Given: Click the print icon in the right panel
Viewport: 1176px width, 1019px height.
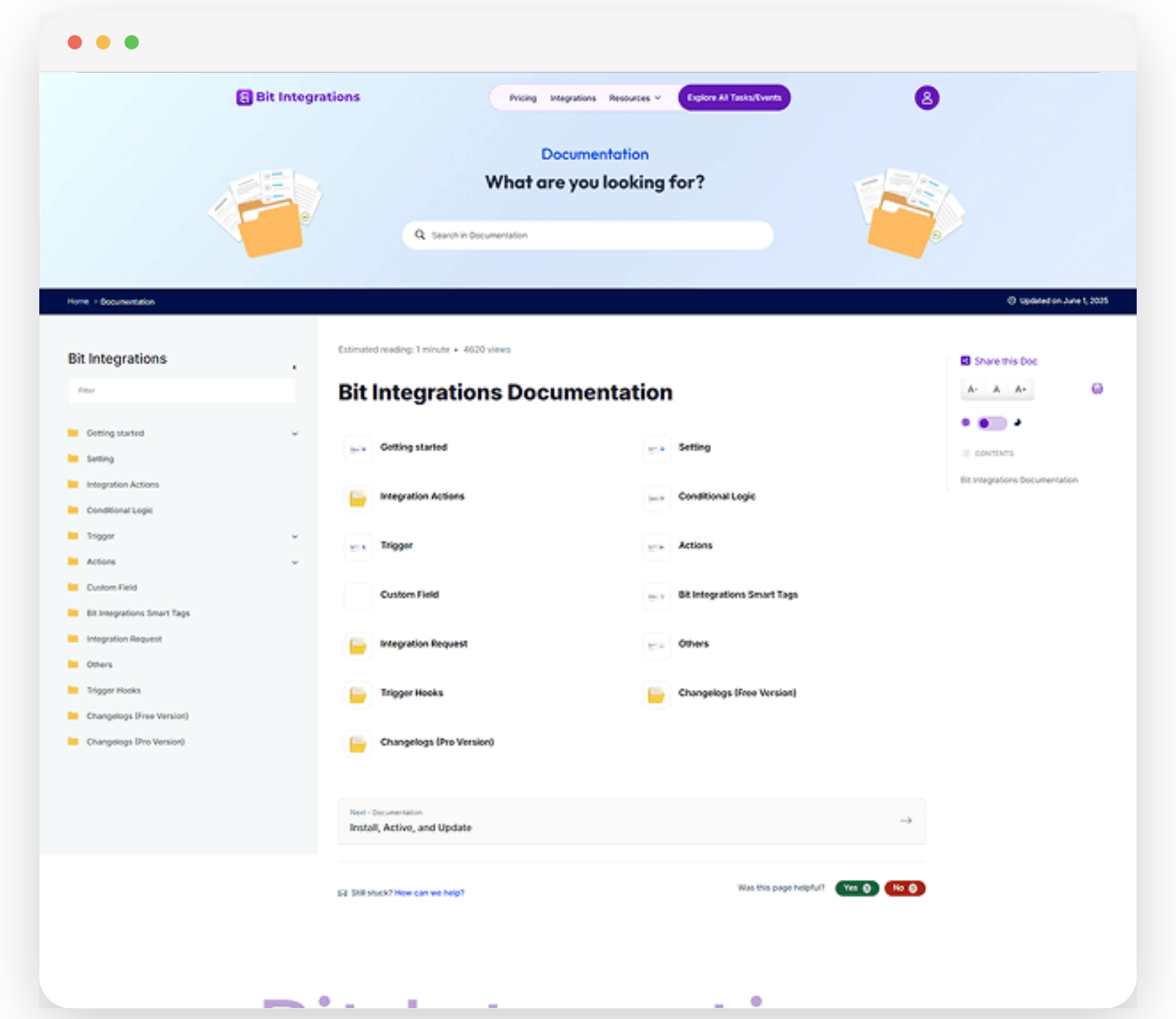Looking at the screenshot, I should pos(1097,389).
